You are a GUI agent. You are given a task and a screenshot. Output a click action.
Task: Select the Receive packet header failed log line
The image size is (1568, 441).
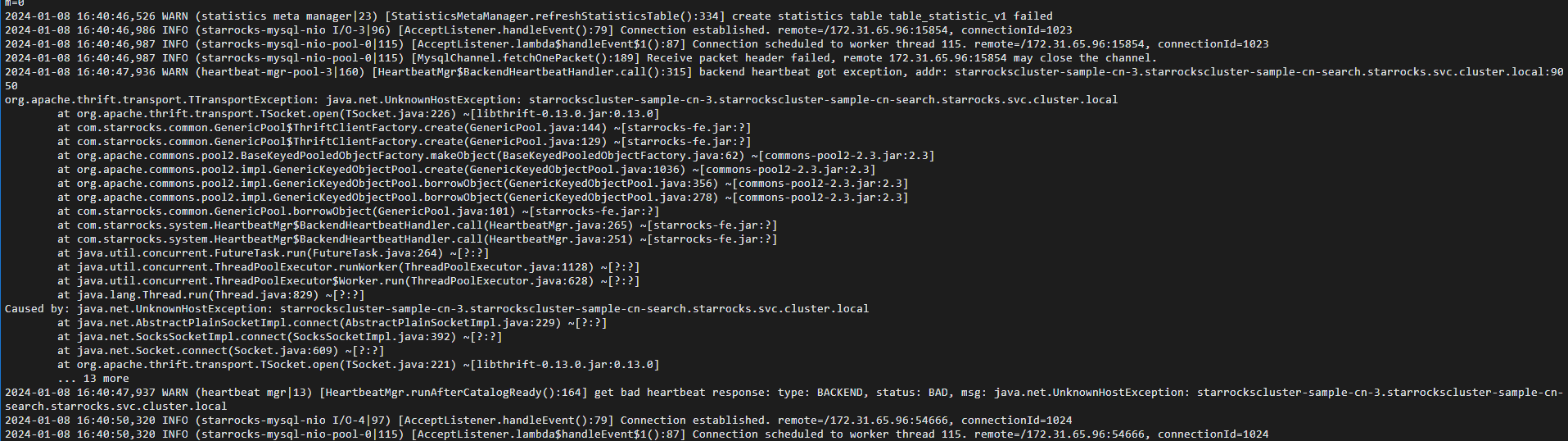pos(581,57)
